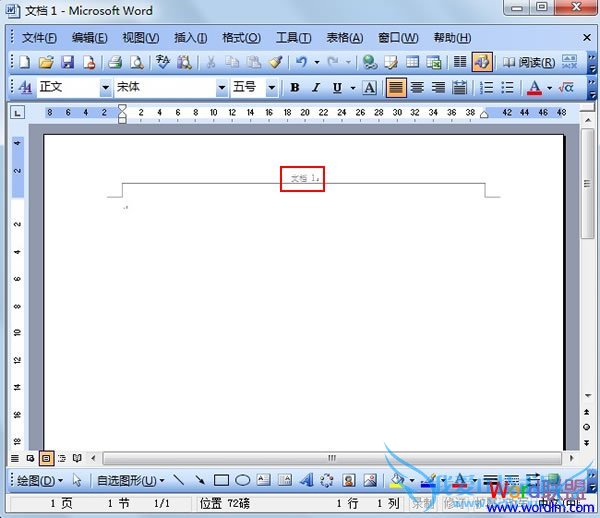This screenshot has width=600, height=518.
Task: Click the ruler tab-stop selector L box
Action: pyautogui.click(x=17, y=113)
